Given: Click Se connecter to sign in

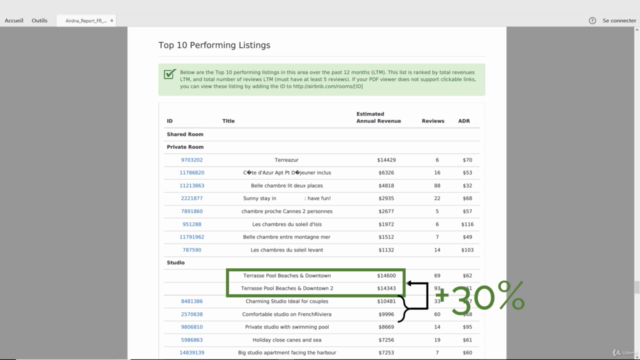Looking at the screenshot, I should [x=619, y=20].
